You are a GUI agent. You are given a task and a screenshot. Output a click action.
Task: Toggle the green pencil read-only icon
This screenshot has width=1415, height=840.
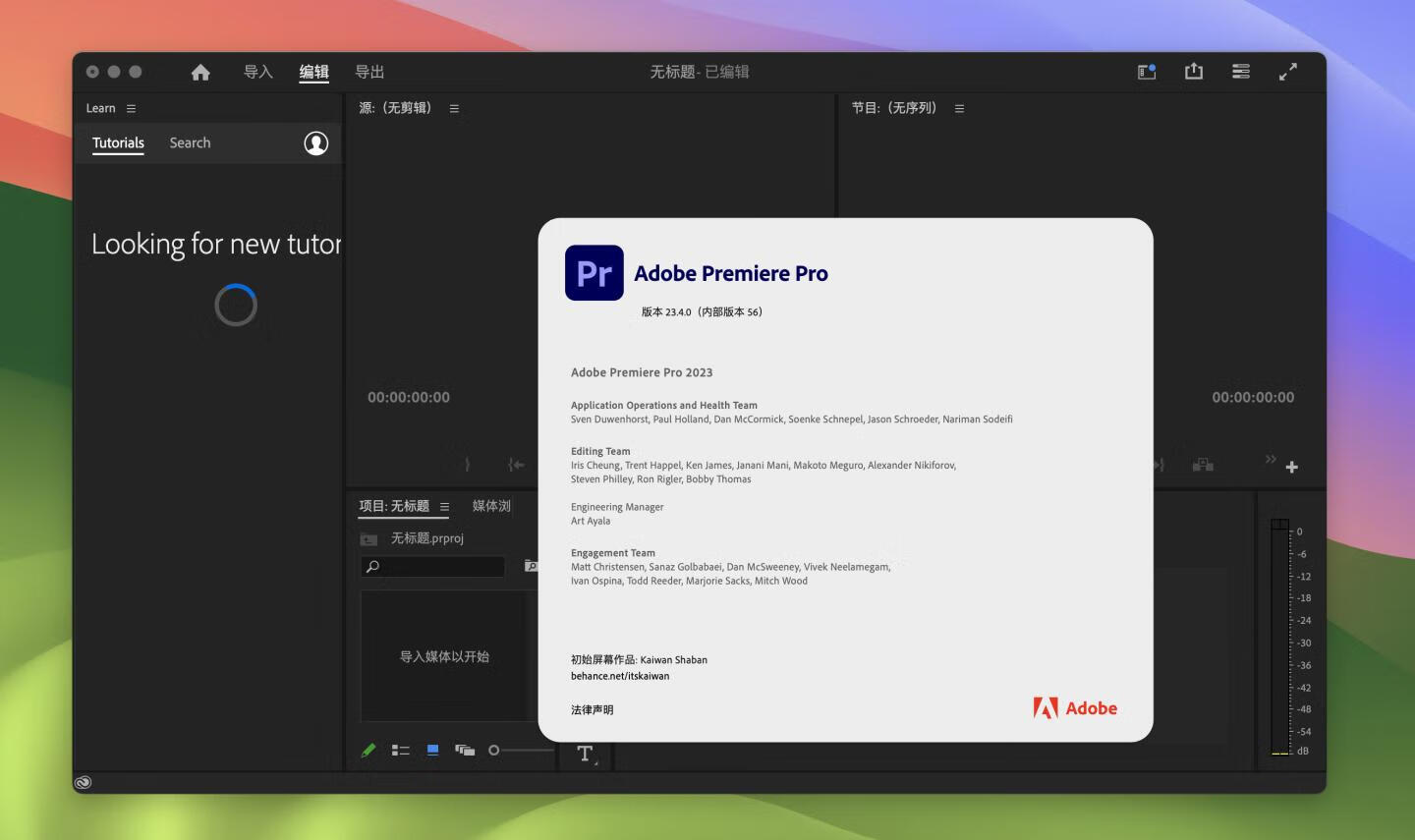click(368, 751)
